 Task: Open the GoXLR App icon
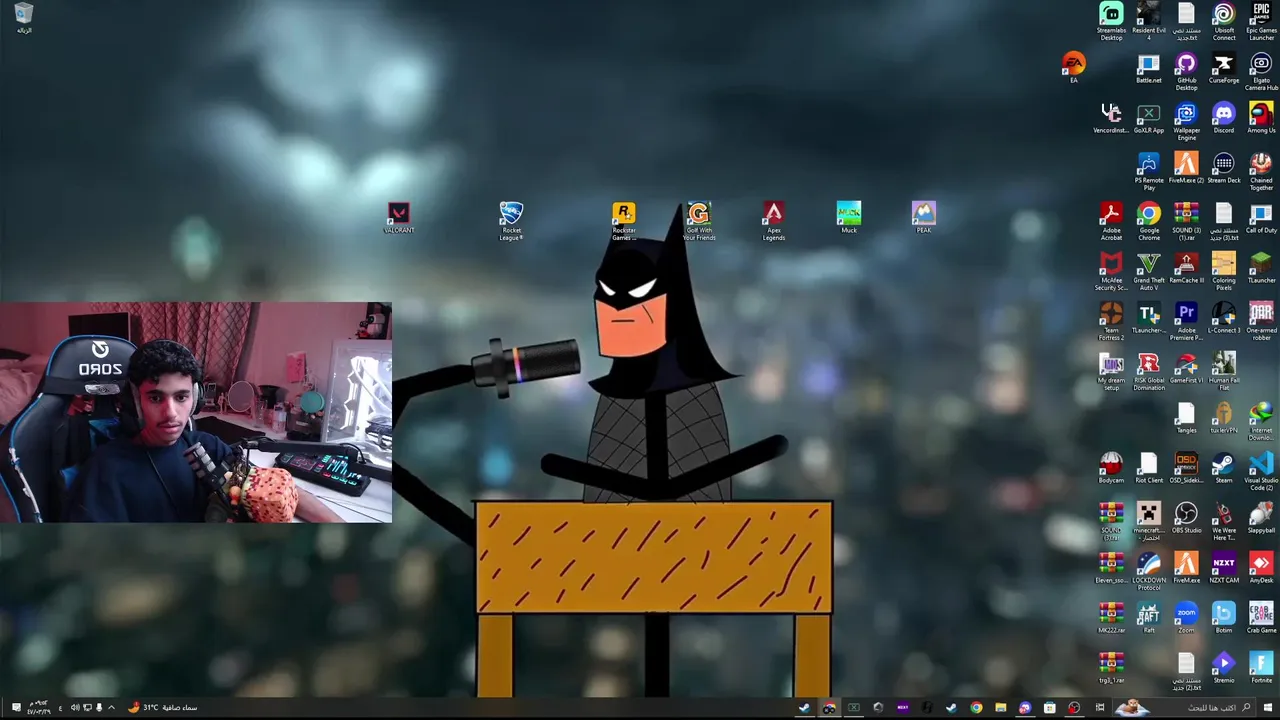pyautogui.click(x=1149, y=118)
